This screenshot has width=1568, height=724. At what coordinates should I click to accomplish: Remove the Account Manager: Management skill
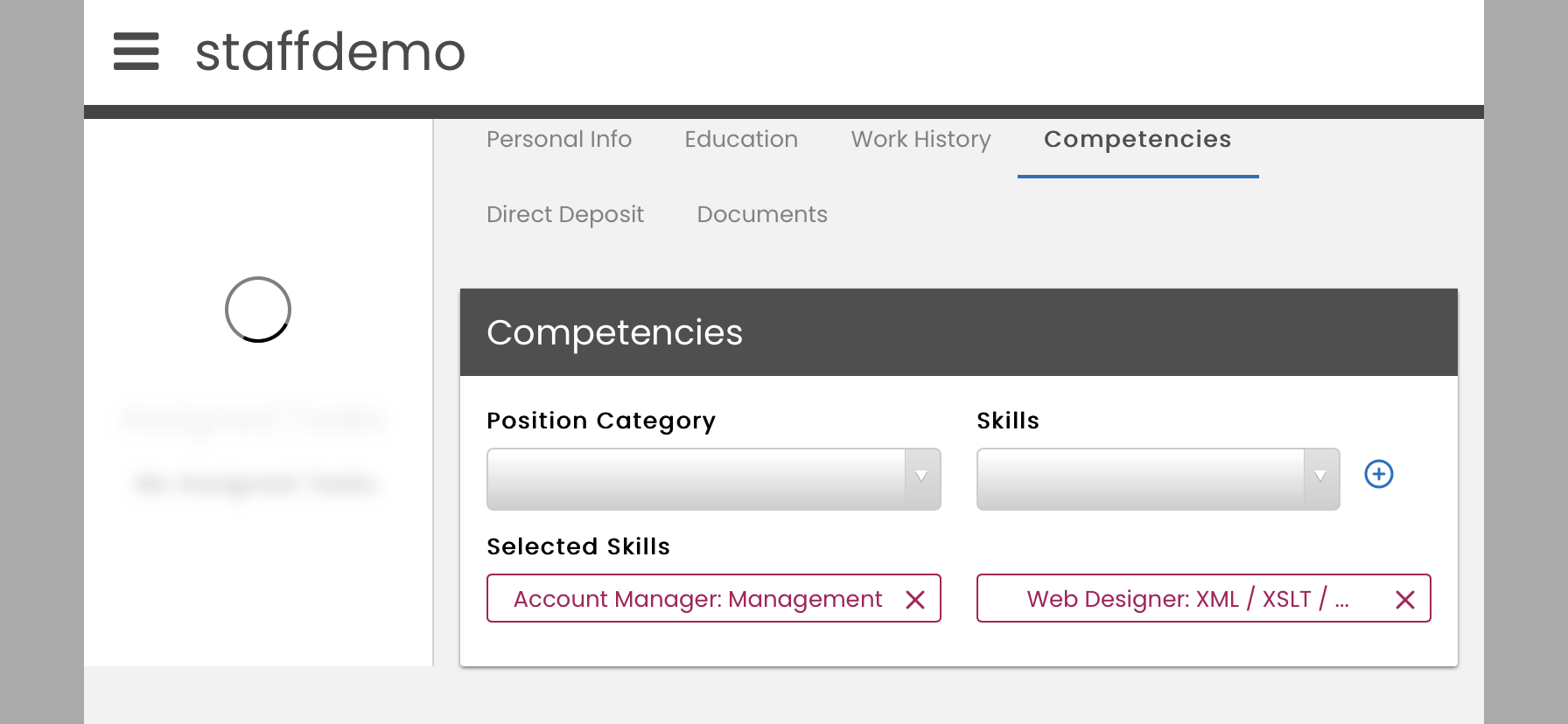tap(915, 600)
